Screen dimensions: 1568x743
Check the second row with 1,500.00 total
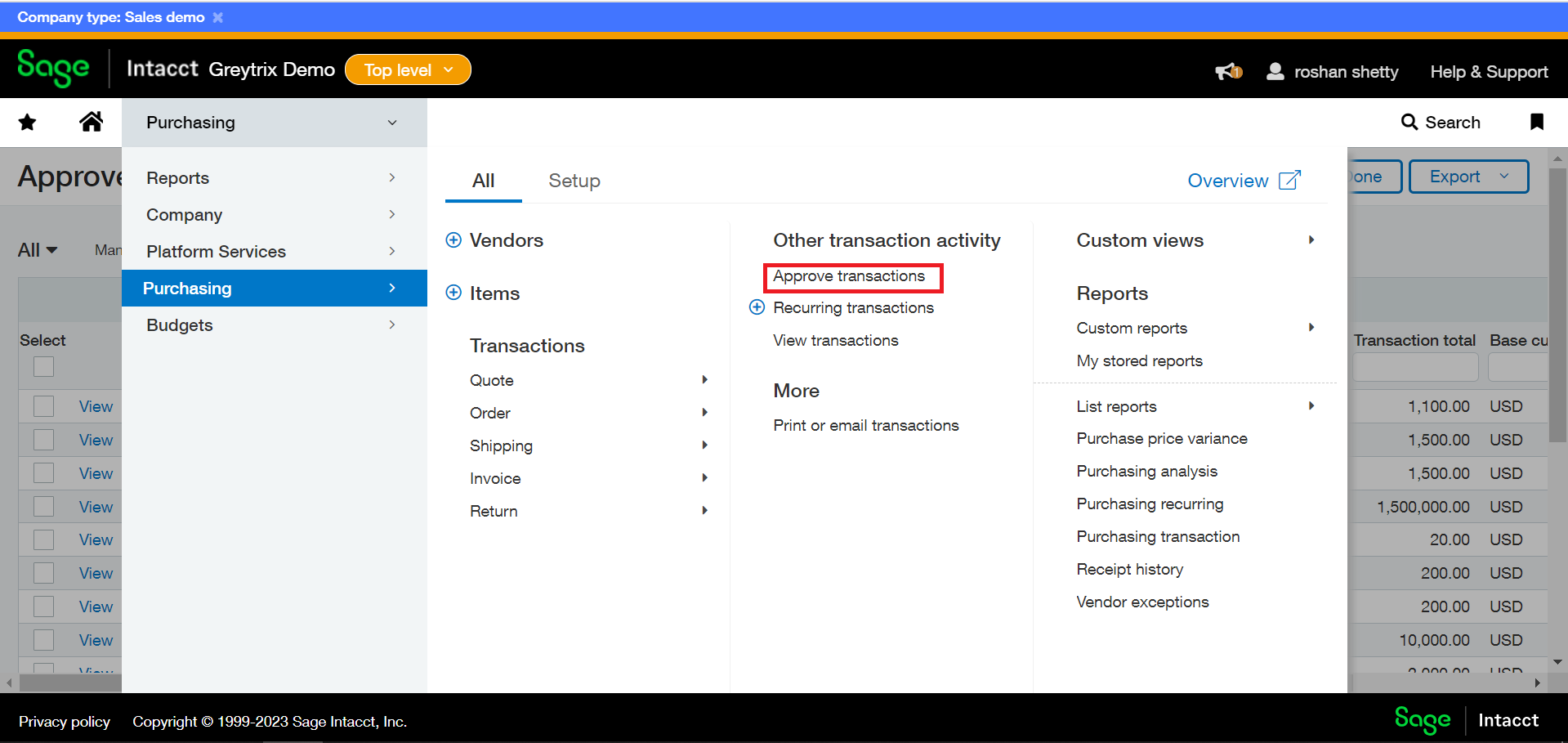coord(44,473)
